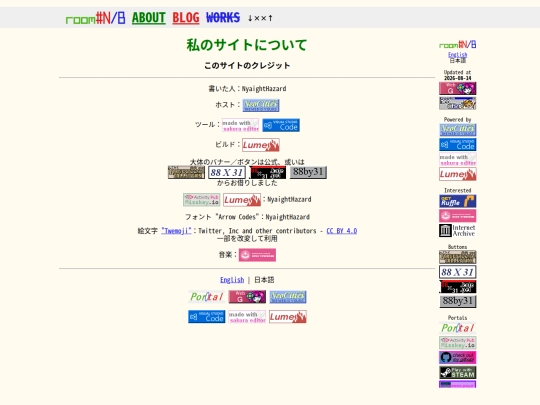Image resolution: width=540 pixels, height=405 pixels.
Task: Click the room#N/B logo atop the right sidebar
Action: tap(457, 45)
